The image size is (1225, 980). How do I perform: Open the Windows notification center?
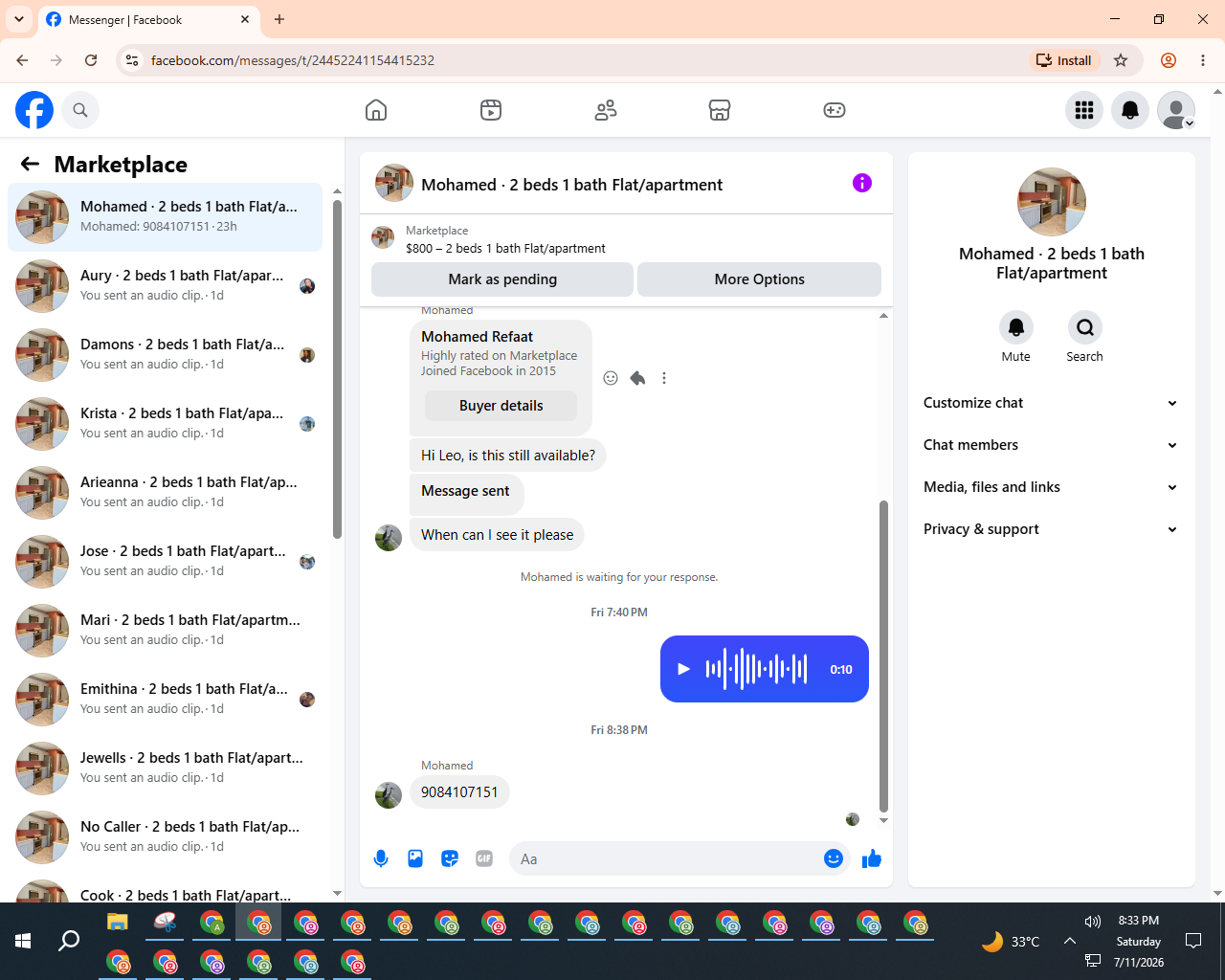tap(1193, 942)
